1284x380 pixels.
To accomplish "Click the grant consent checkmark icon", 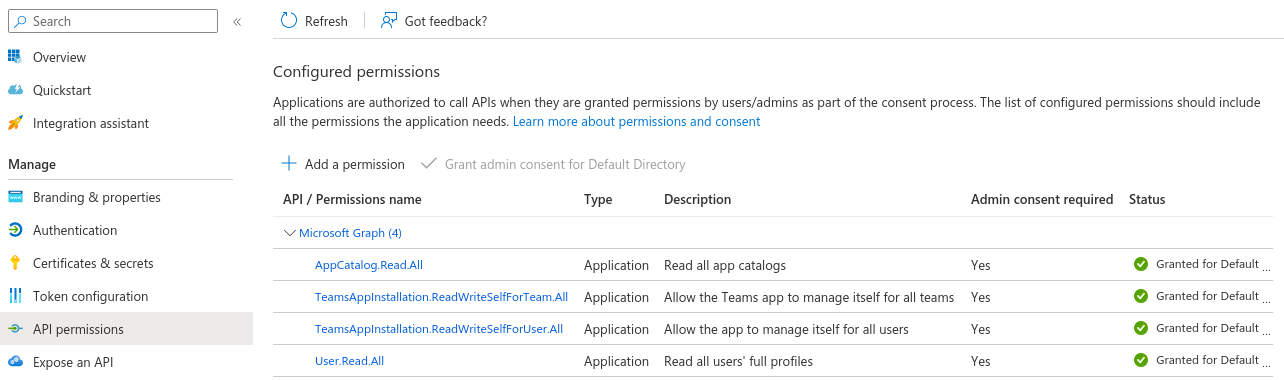I will 429,163.
